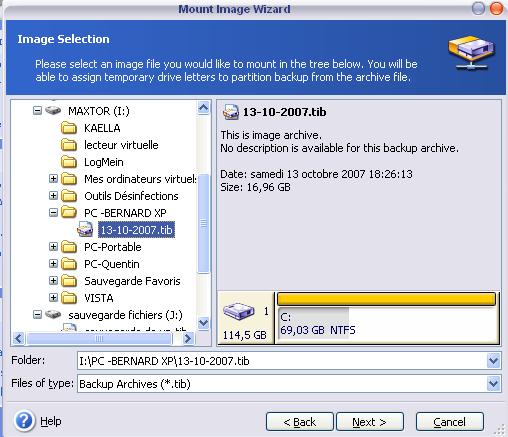Screen dimensions: 508x437
Task: Click the tree's vertical scrollbar down arrow
Action: click(203, 323)
